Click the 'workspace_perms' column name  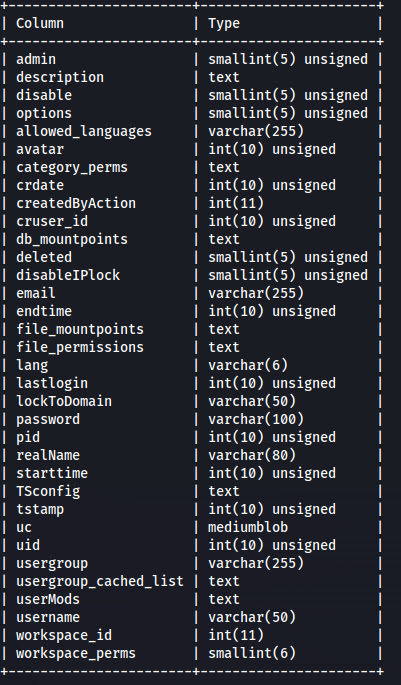click(x=76, y=653)
